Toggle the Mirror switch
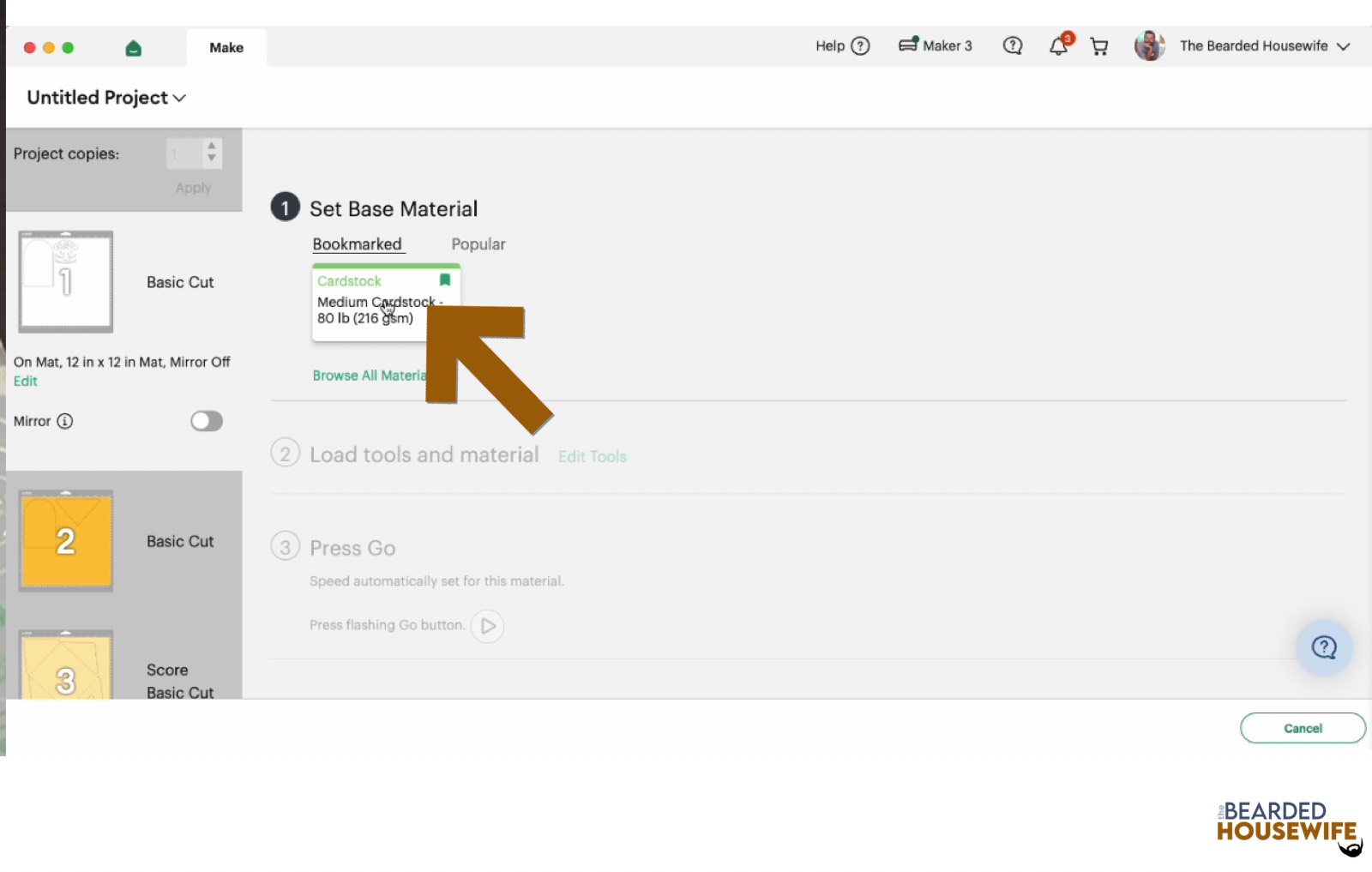Viewport: 1372px width, 872px height. [x=207, y=421]
